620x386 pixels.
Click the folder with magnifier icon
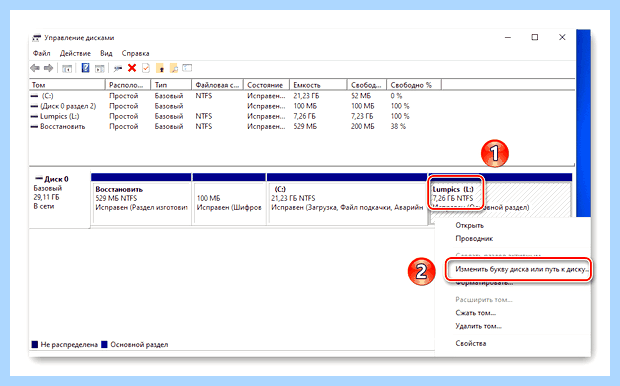pos(174,69)
